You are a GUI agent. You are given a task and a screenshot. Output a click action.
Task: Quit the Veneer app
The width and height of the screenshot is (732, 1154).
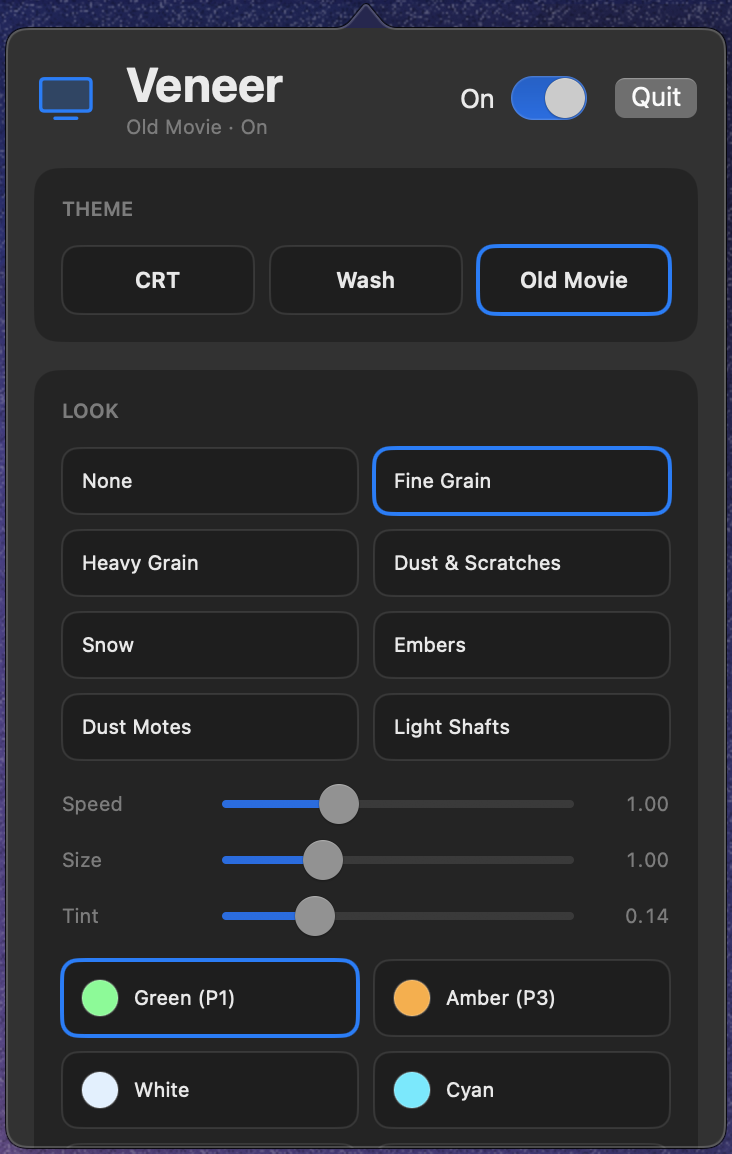655,98
